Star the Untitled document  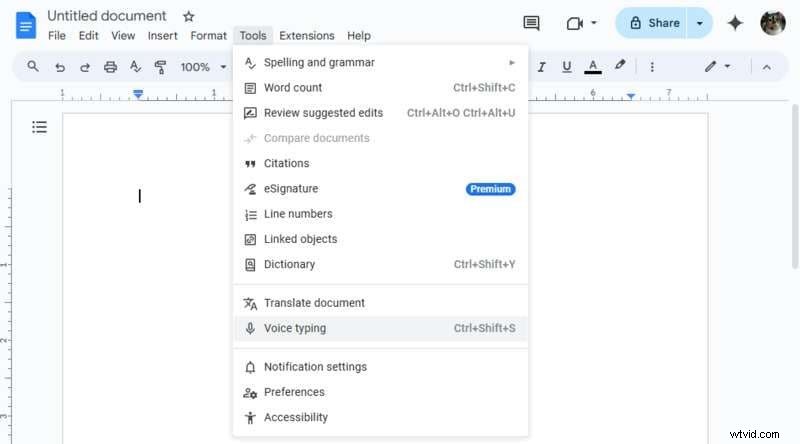tap(189, 16)
